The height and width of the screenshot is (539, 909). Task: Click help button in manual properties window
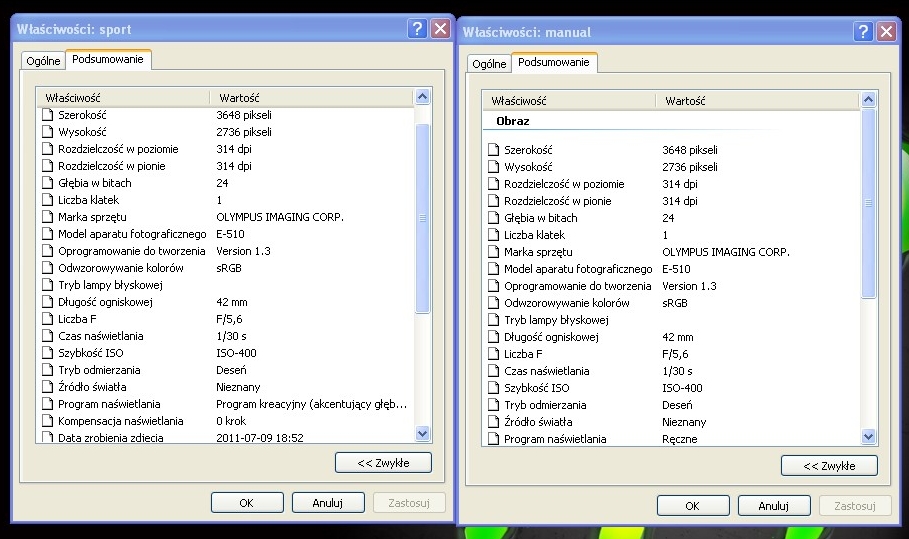(864, 31)
